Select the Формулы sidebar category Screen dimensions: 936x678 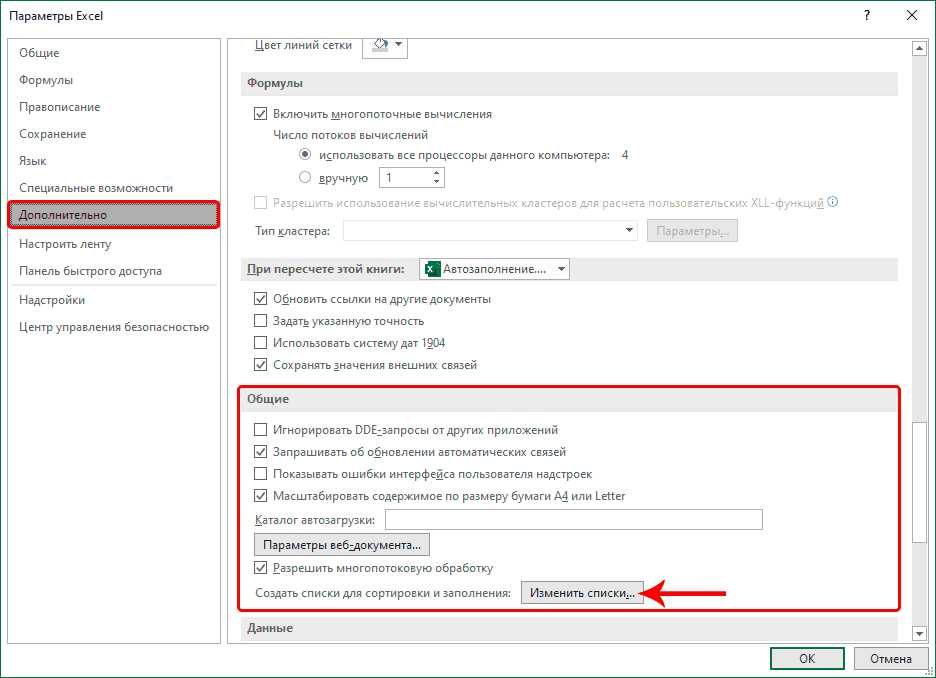[113, 80]
